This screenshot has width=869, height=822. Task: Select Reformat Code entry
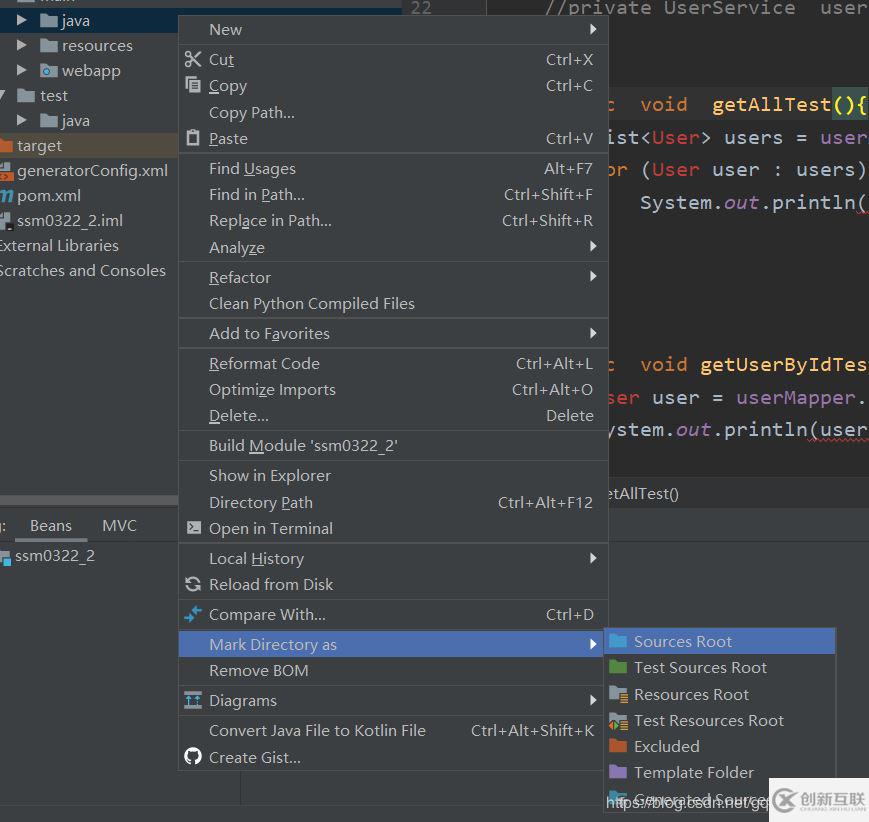tap(393, 364)
